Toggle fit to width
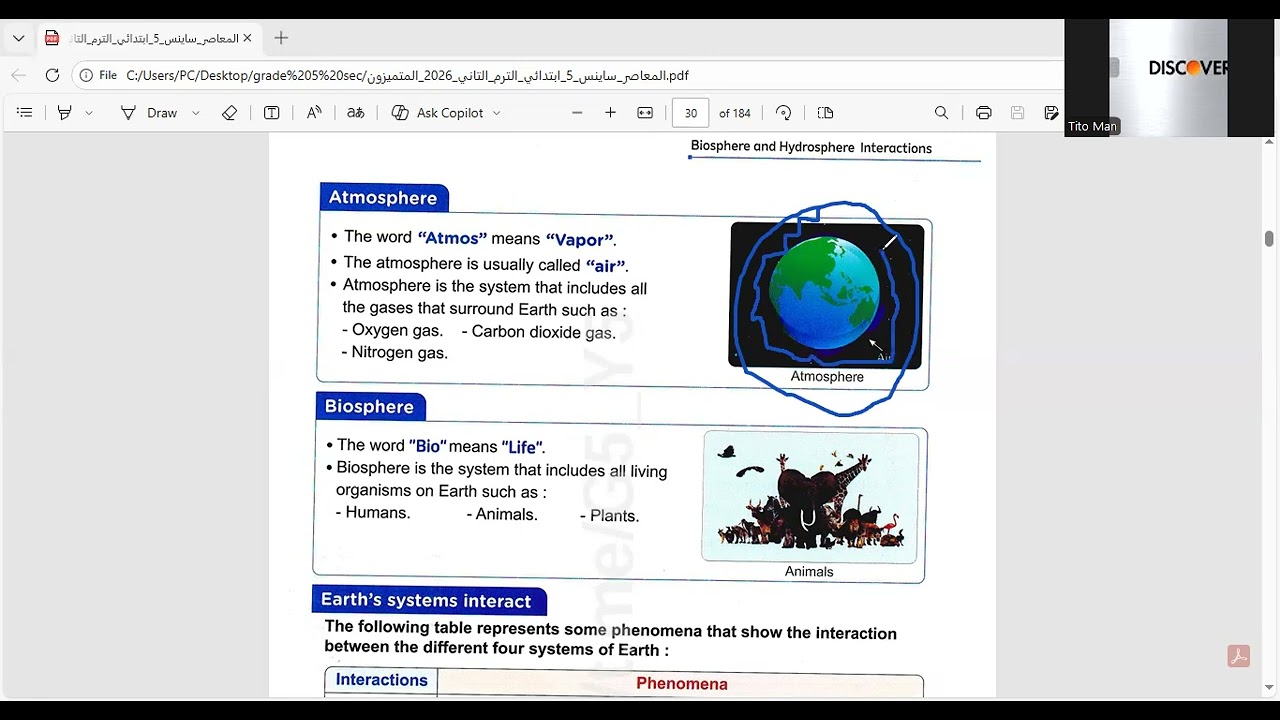 click(x=645, y=113)
